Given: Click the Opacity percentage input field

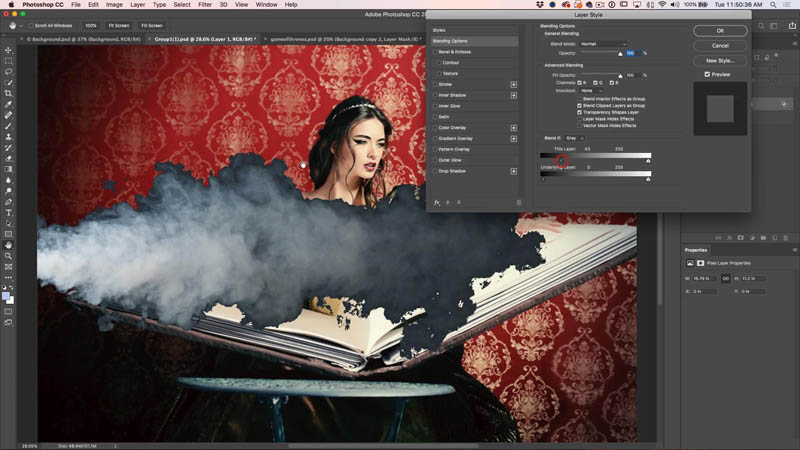Looking at the screenshot, I should [x=633, y=53].
